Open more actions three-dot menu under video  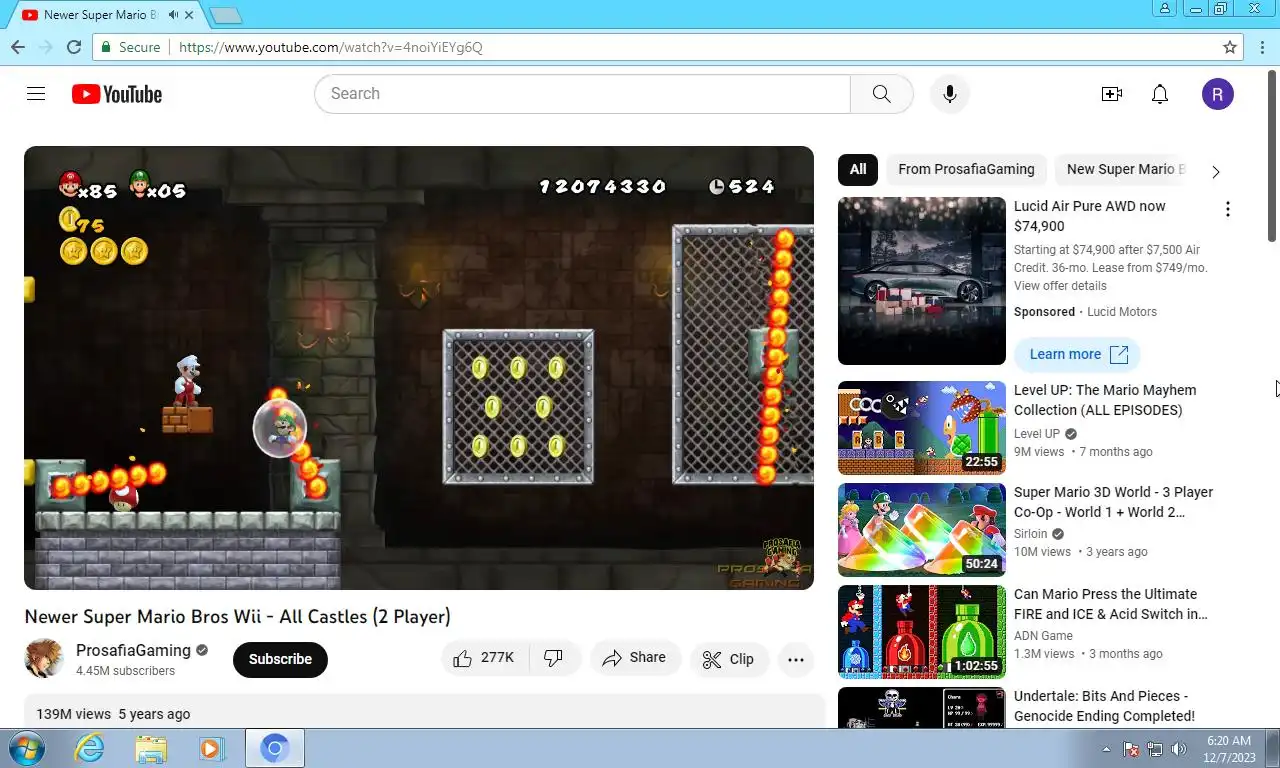(796, 659)
